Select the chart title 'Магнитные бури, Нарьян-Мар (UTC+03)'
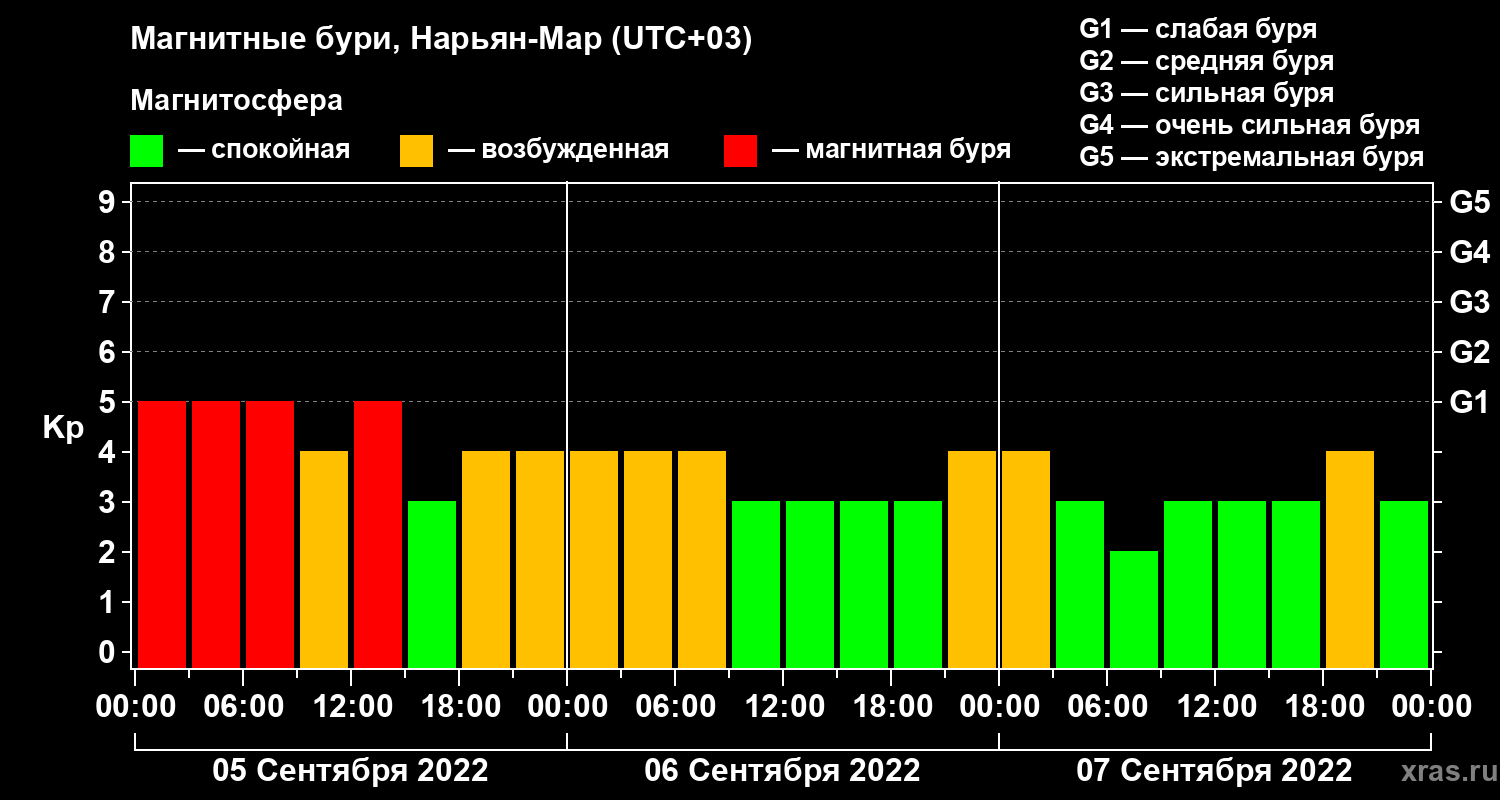1500x800 pixels. pyautogui.click(x=441, y=41)
